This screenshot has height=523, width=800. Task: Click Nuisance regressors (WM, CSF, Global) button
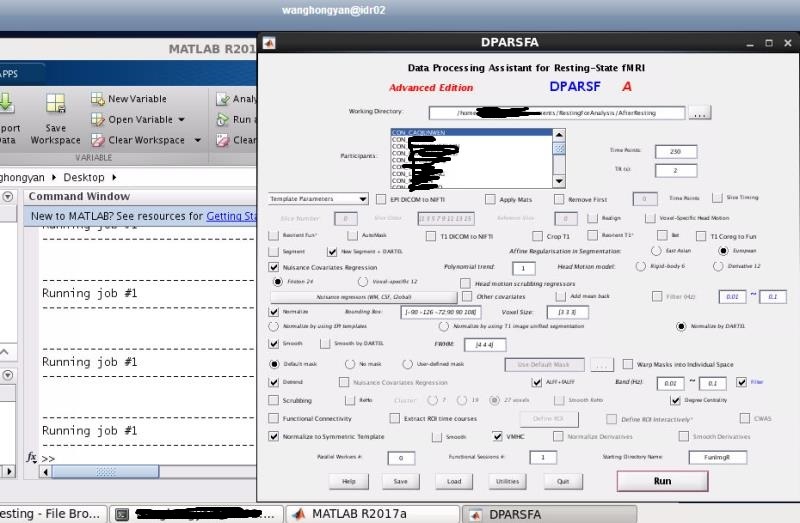coord(363,296)
